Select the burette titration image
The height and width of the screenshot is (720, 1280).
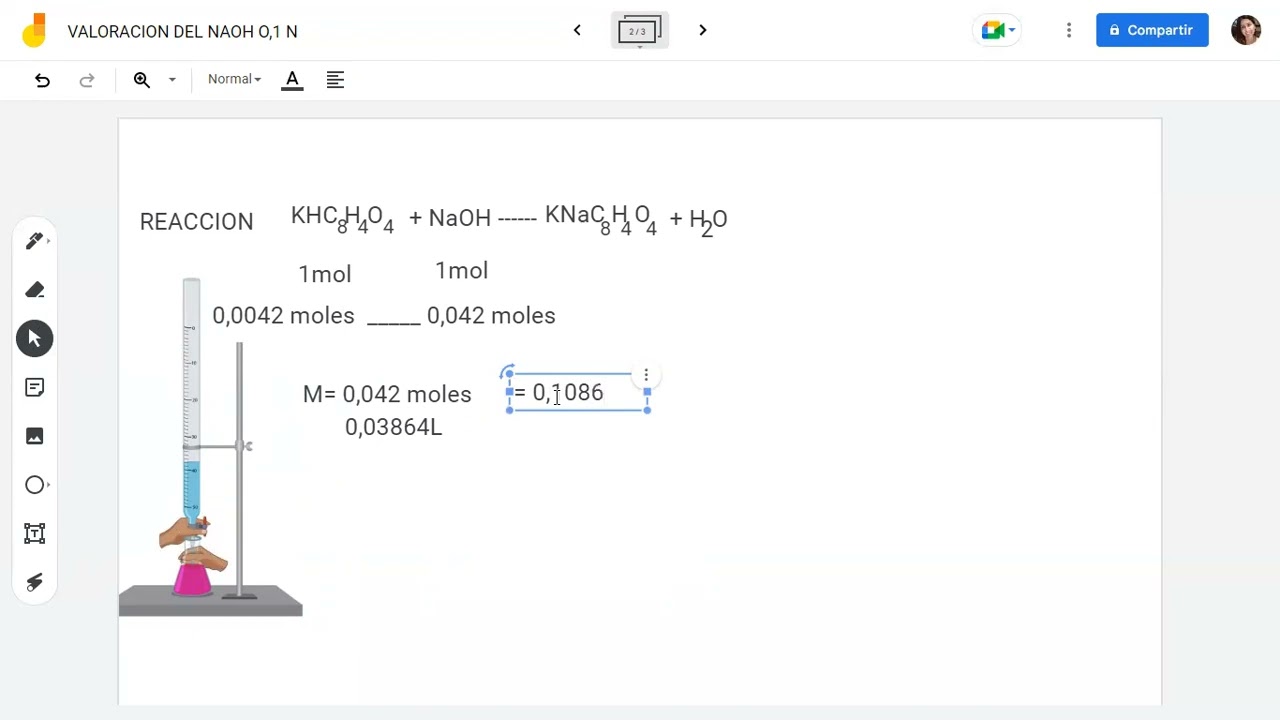[210, 447]
